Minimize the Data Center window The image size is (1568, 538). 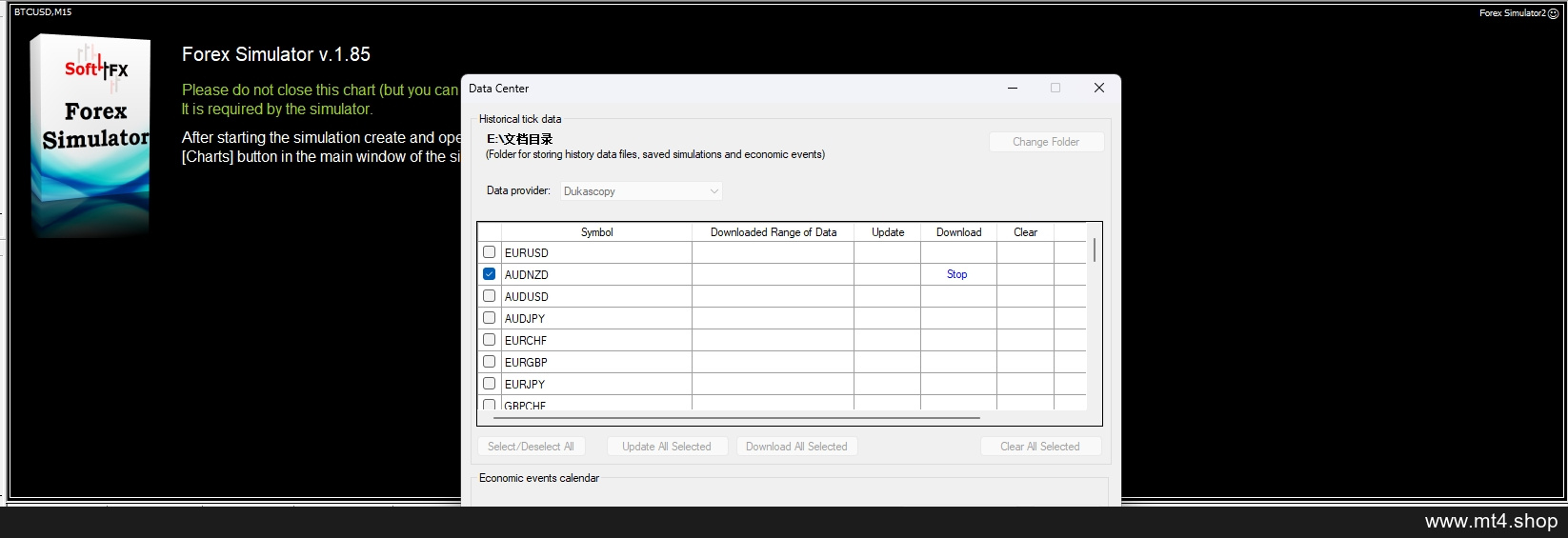[1012, 88]
